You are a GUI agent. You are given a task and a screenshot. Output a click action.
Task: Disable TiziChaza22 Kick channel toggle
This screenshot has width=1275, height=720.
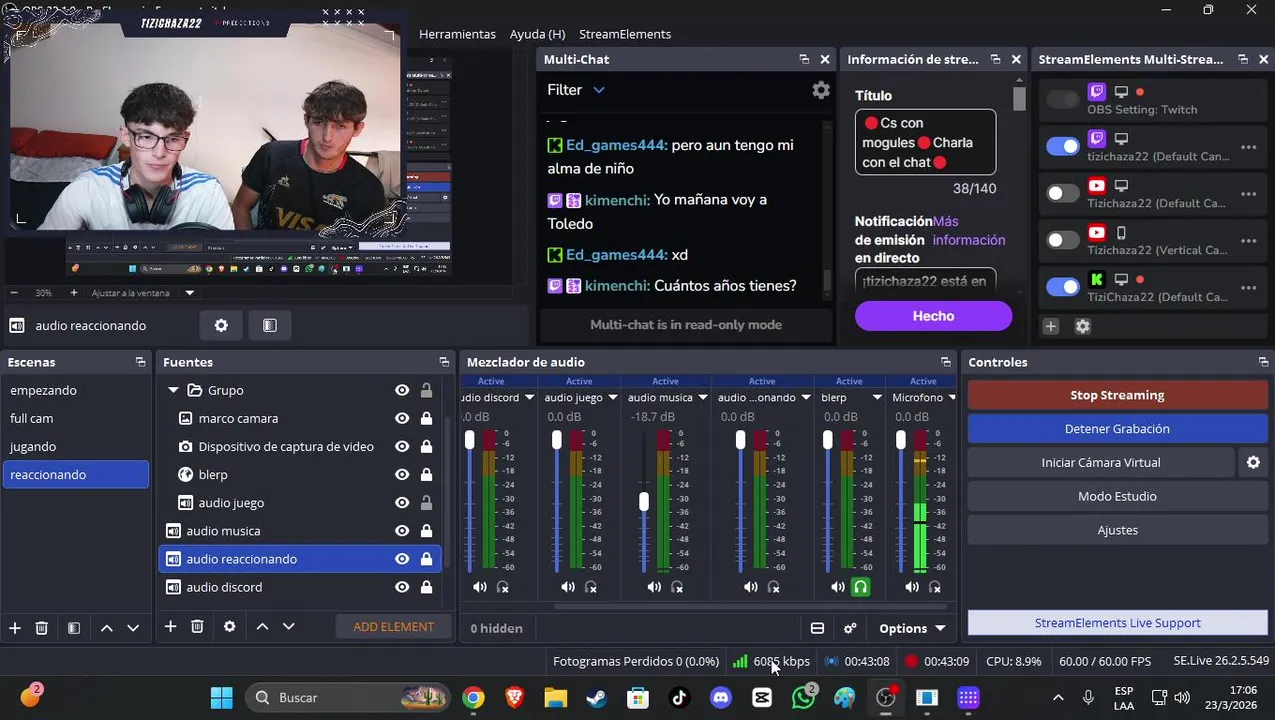tap(1062, 287)
